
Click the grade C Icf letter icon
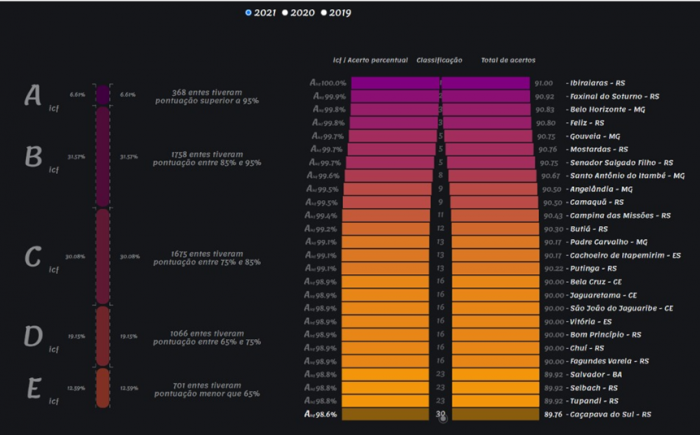pos(33,258)
